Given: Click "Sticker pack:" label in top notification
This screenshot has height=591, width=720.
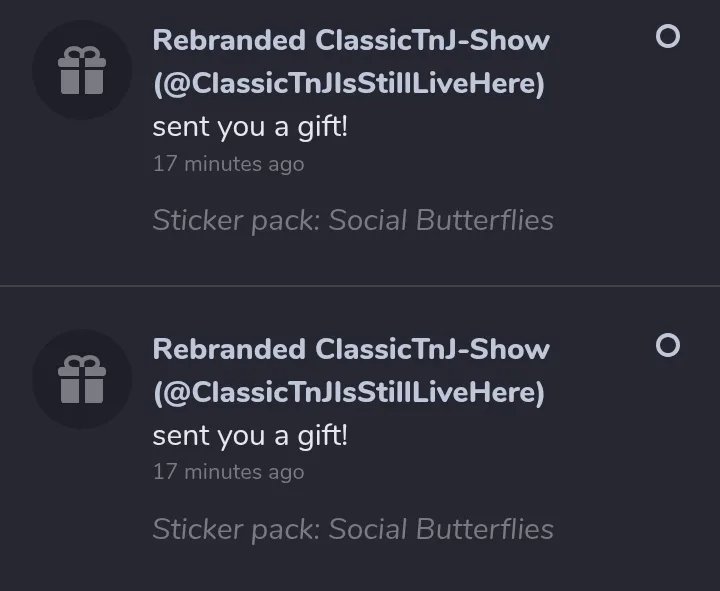Looking at the screenshot, I should (x=236, y=220).
